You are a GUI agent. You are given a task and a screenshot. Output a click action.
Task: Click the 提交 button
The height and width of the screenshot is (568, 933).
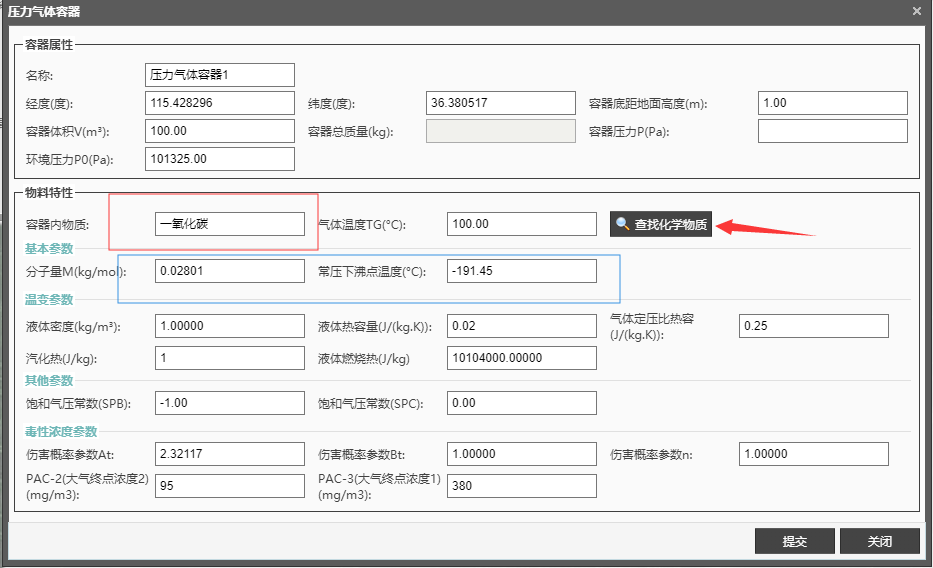[794, 541]
